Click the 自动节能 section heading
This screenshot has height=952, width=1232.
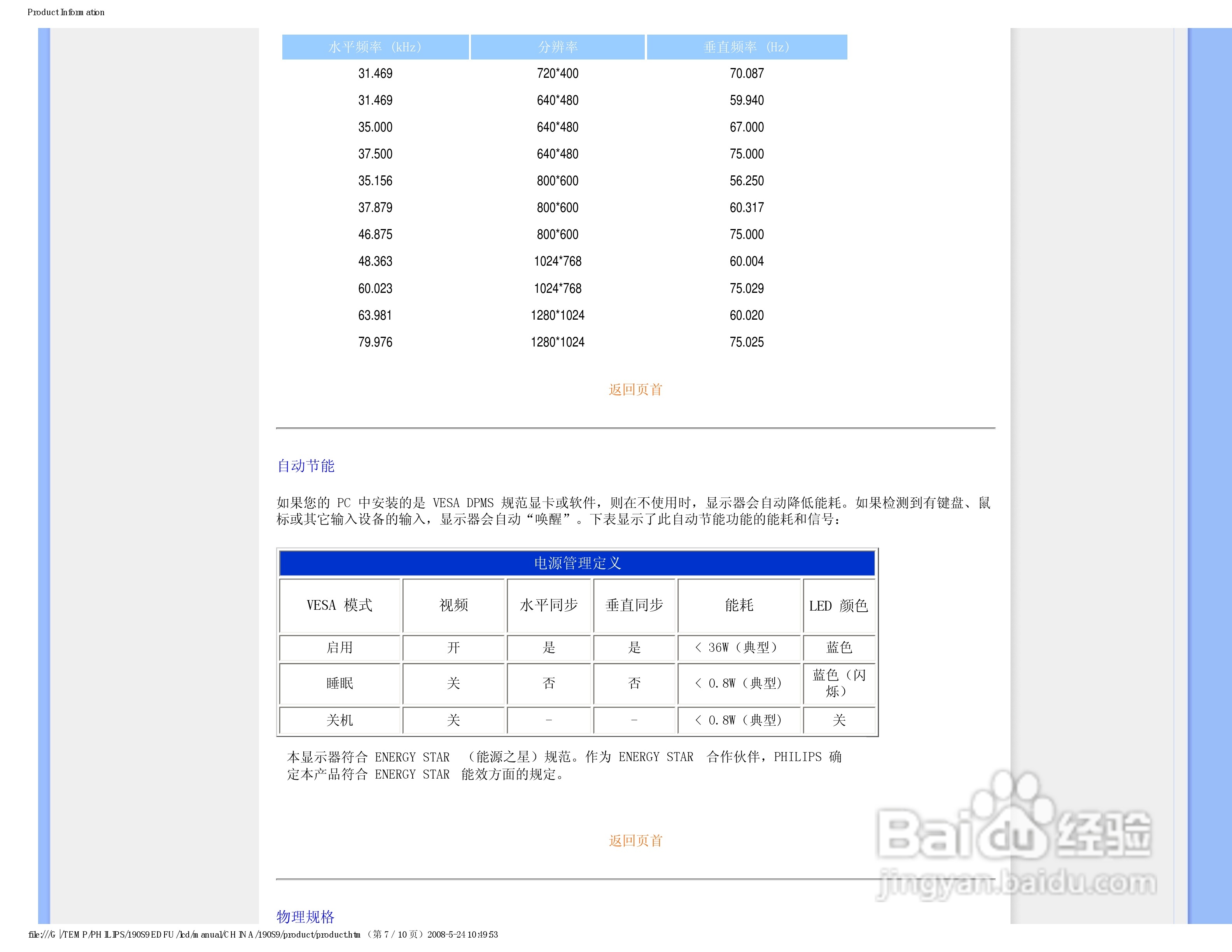tap(306, 466)
